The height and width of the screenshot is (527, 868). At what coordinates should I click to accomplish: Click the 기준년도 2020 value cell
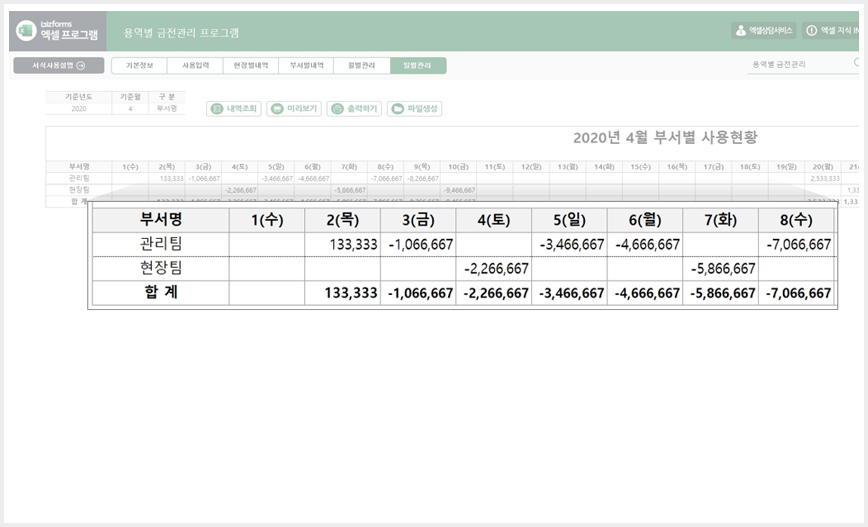79,108
